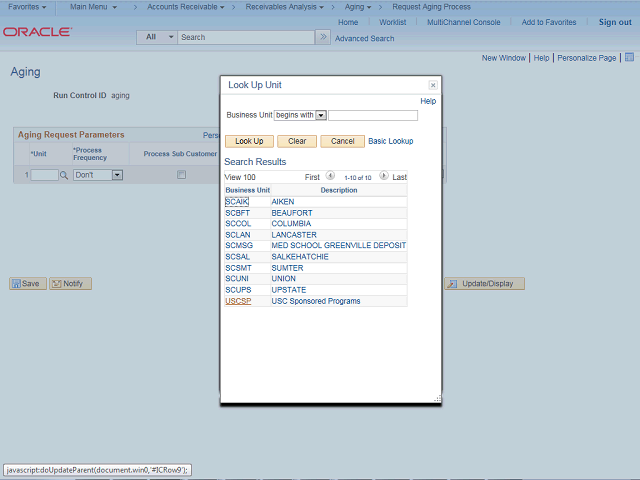Open Advanced Search
The width and height of the screenshot is (640, 480).
[x=364, y=39]
